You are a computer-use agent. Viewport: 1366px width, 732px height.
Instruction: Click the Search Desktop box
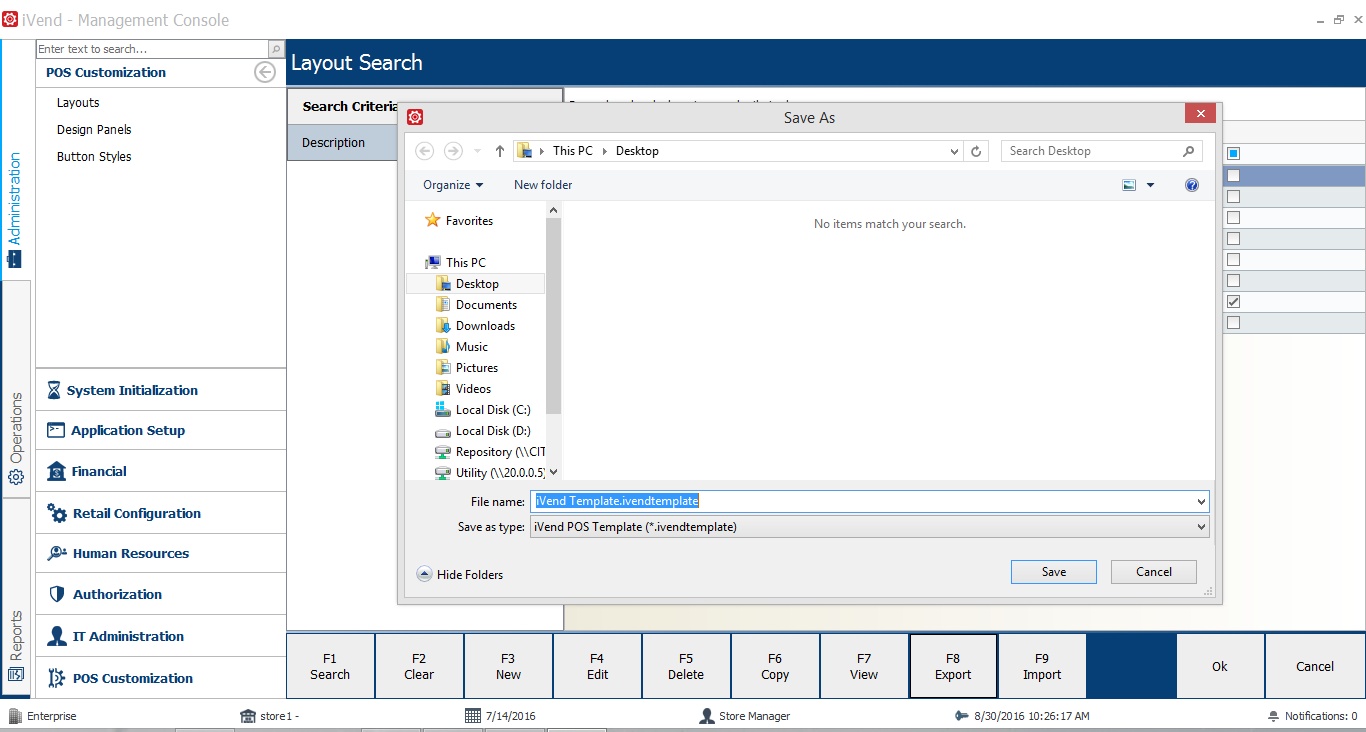(1102, 151)
